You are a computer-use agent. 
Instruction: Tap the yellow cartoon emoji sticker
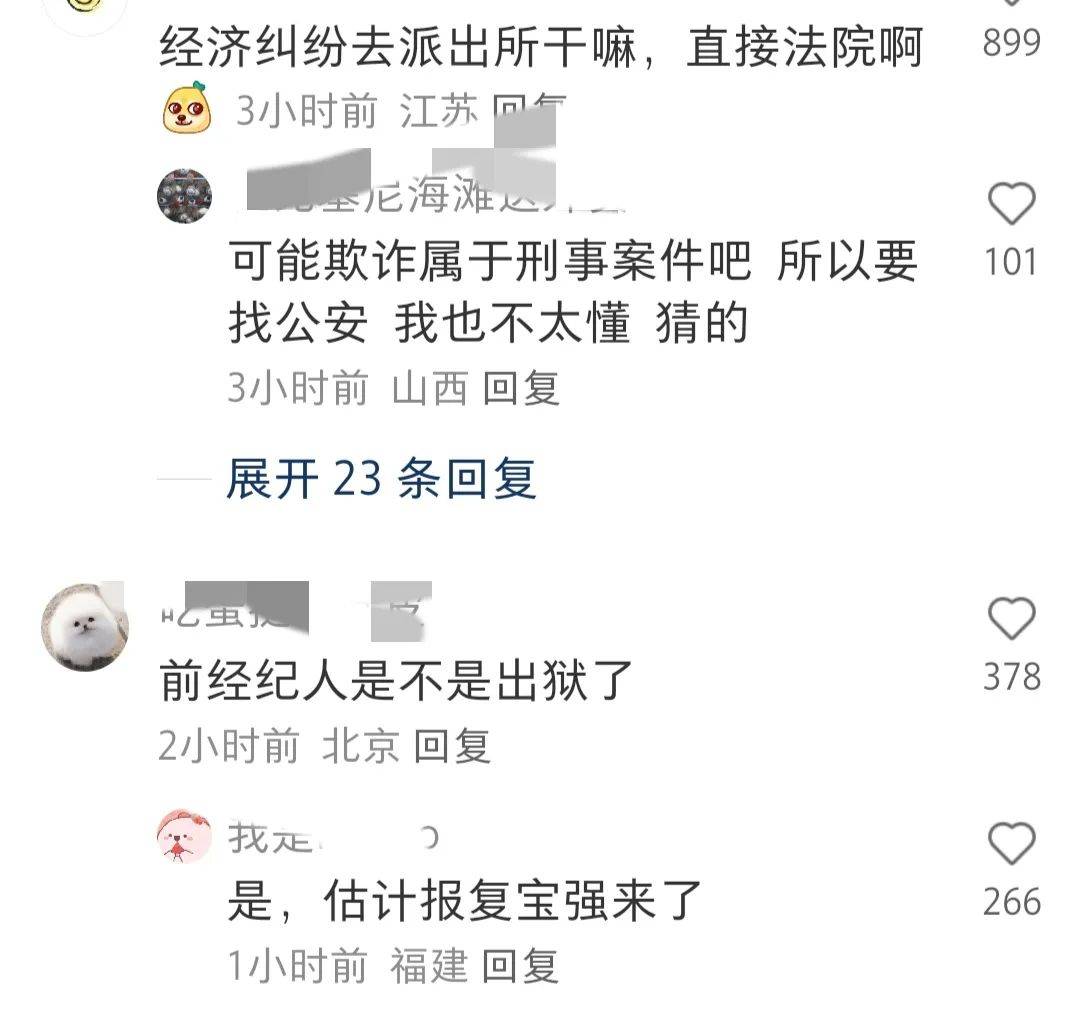187,108
